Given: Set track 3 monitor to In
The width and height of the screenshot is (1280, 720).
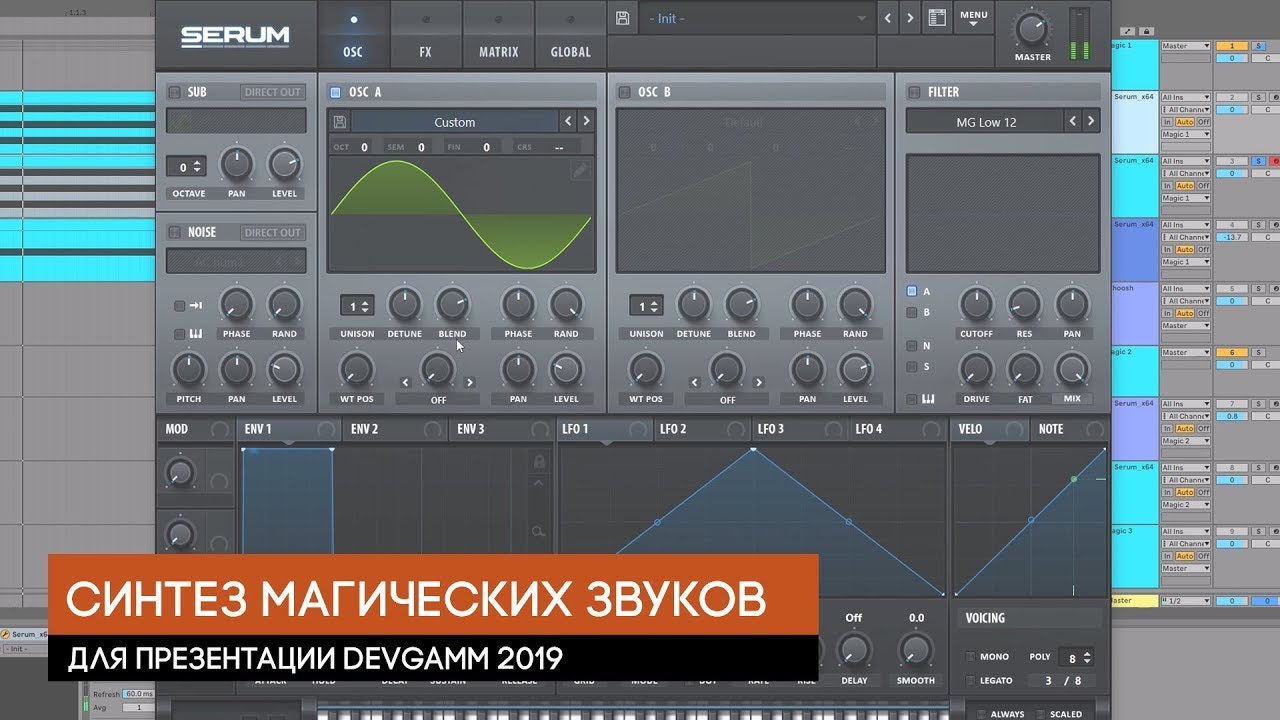Looking at the screenshot, I should [x=1166, y=186].
